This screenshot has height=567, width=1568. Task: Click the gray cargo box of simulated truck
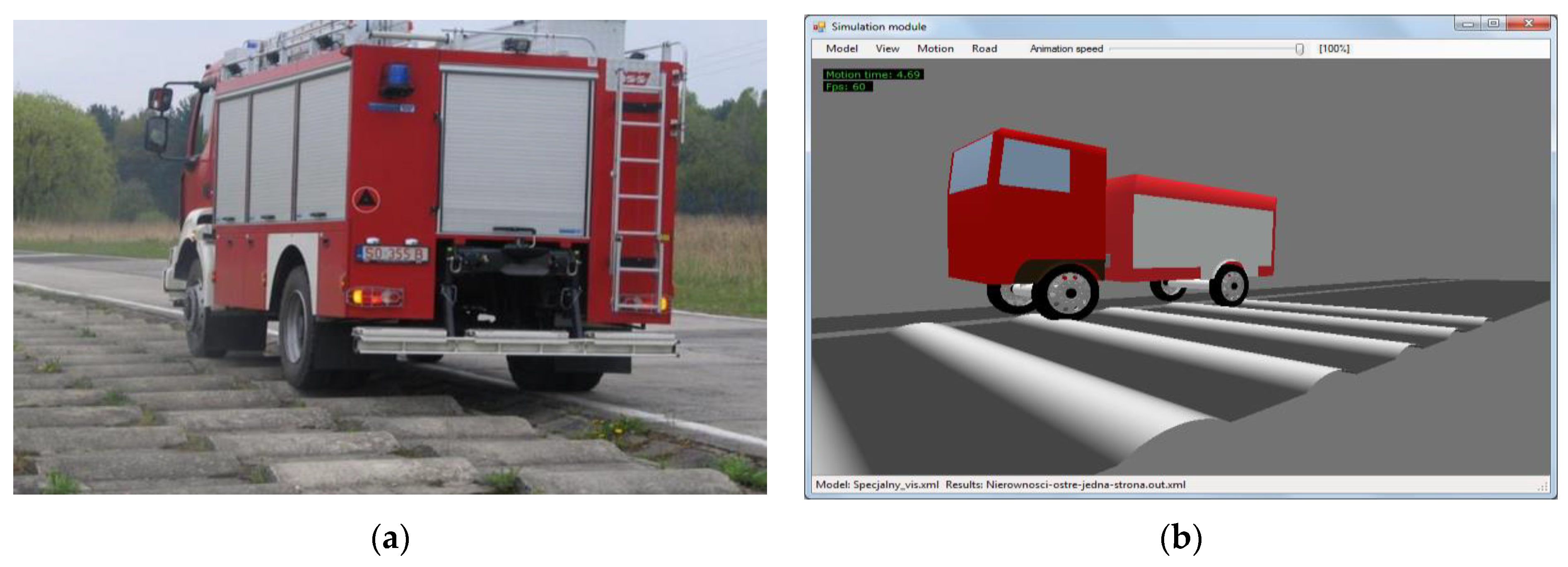pyautogui.click(x=1202, y=233)
